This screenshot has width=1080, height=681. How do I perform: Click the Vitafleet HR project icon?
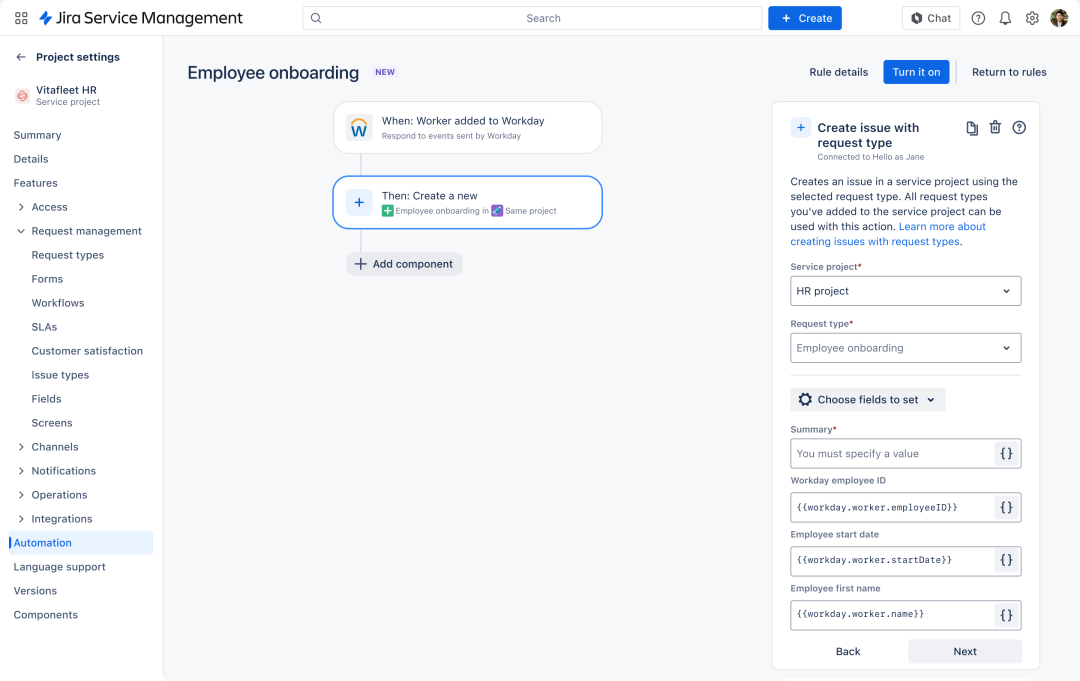click(22, 96)
